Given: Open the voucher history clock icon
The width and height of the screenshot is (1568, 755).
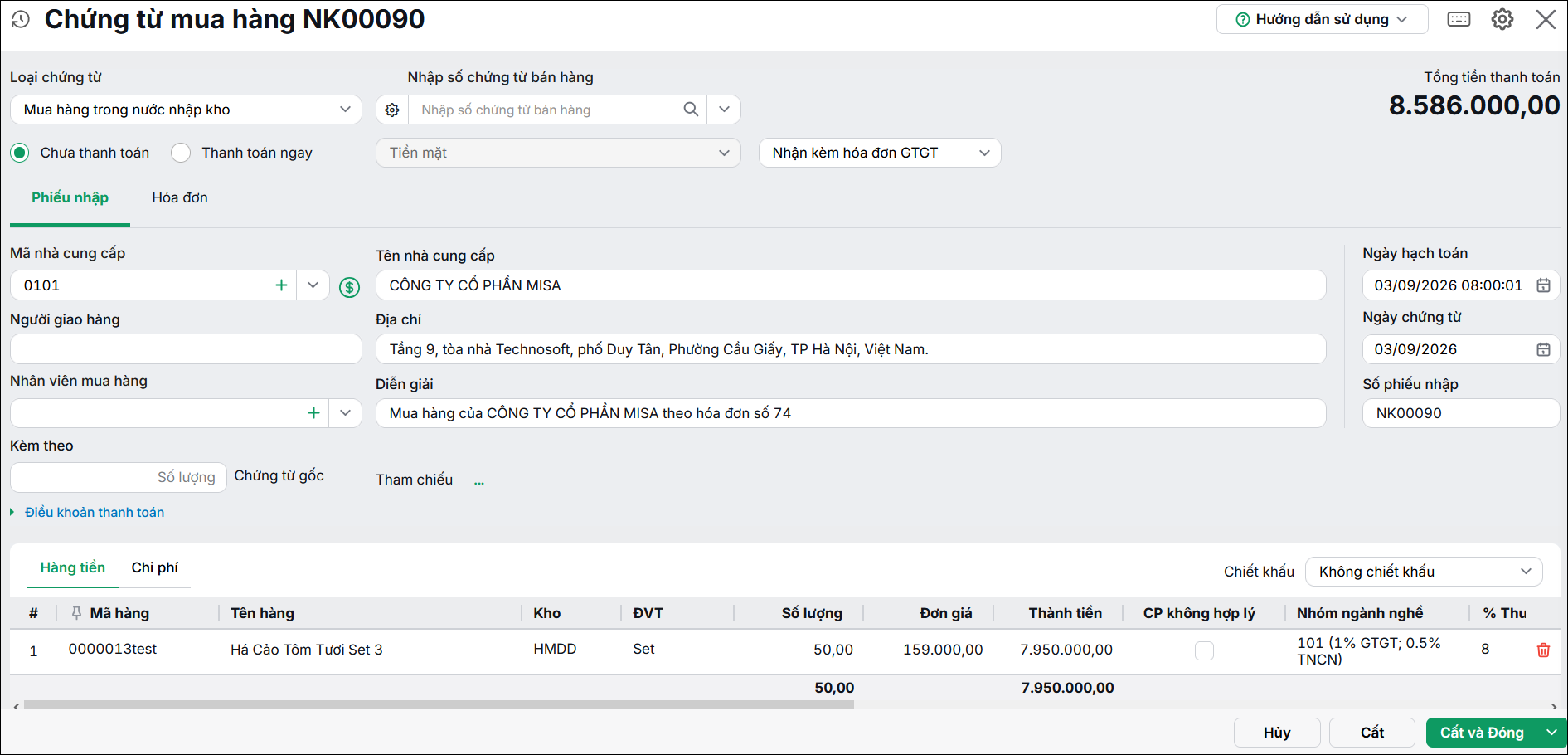Looking at the screenshot, I should [21, 19].
